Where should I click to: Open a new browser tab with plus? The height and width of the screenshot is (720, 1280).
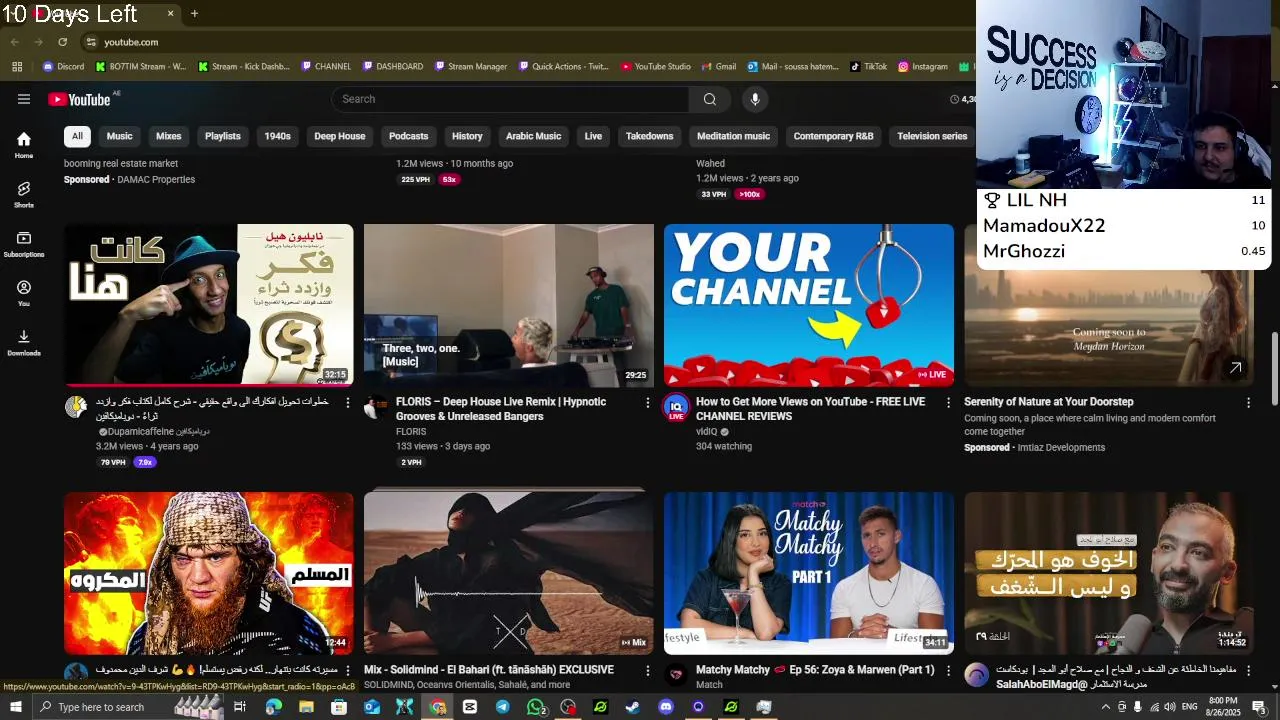[x=194, y=13]
